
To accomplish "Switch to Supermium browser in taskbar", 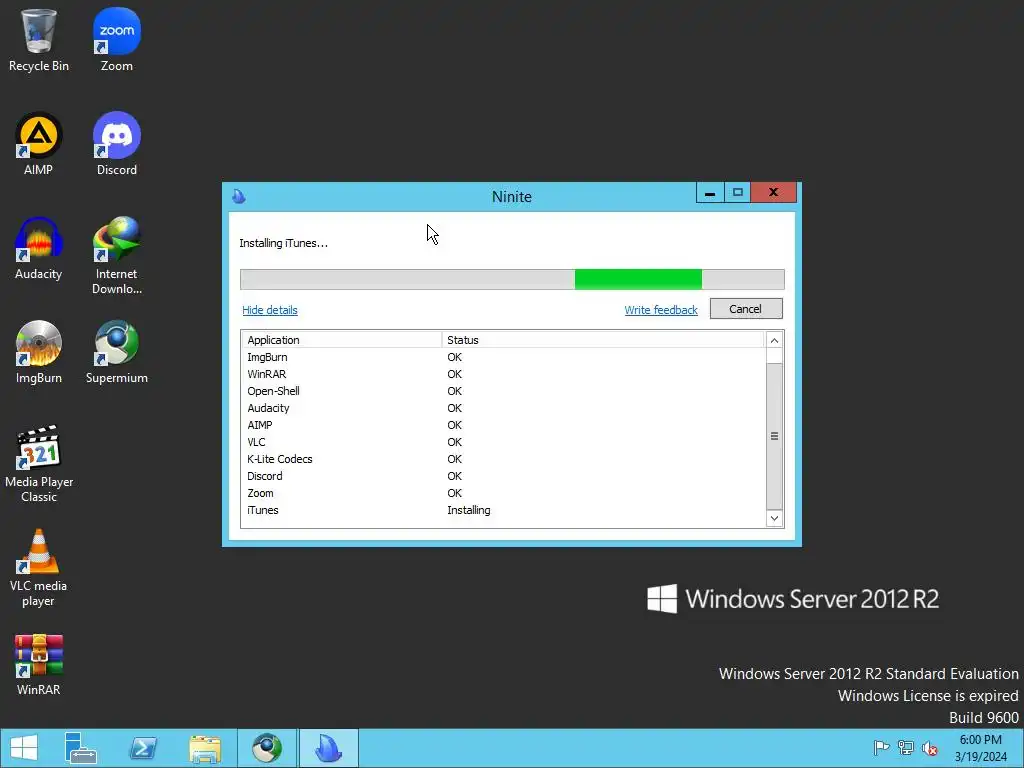I will tap(267, 748).
